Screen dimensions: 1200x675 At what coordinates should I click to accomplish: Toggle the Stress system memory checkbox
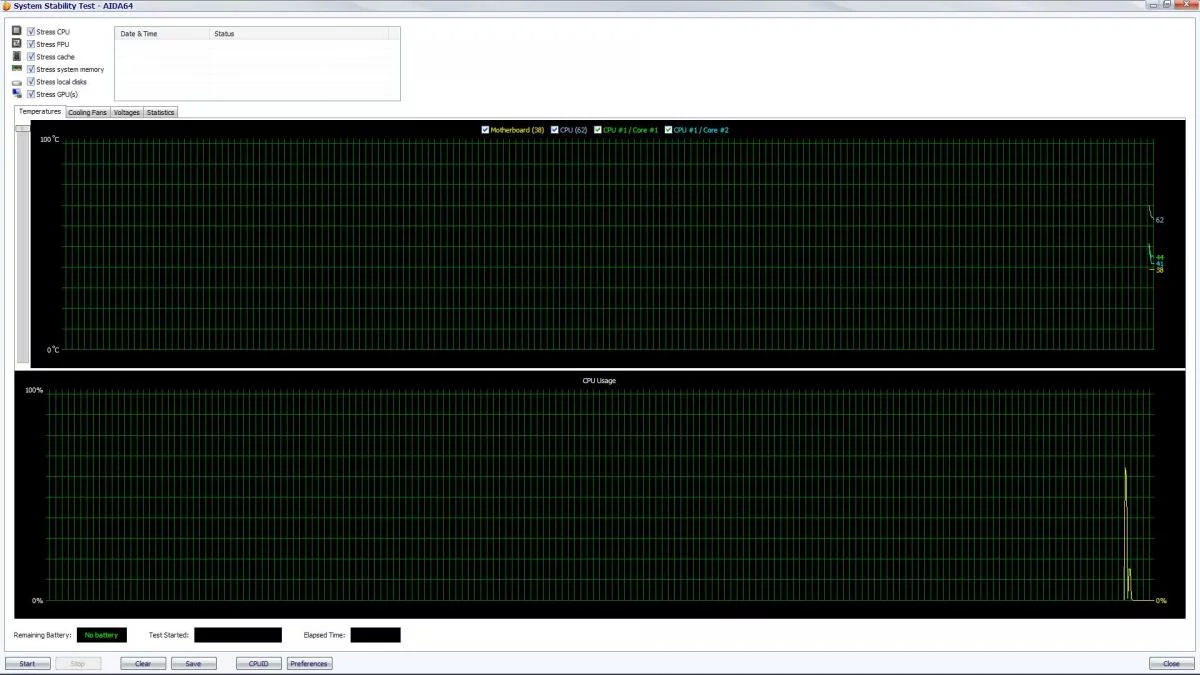point(31,69)
